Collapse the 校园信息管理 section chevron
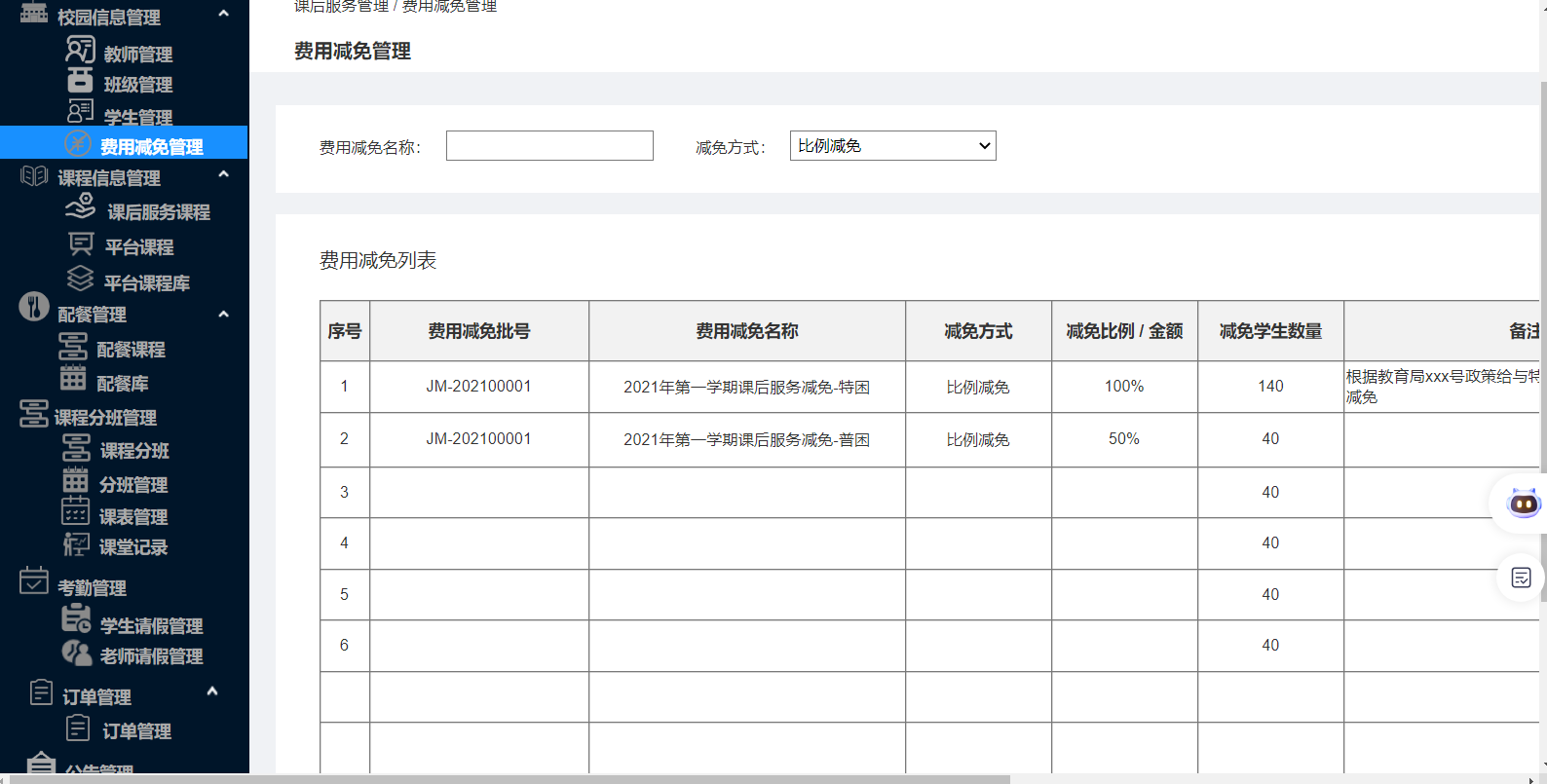This screenshot has width=1547, height=784. (x=223, y=14)
